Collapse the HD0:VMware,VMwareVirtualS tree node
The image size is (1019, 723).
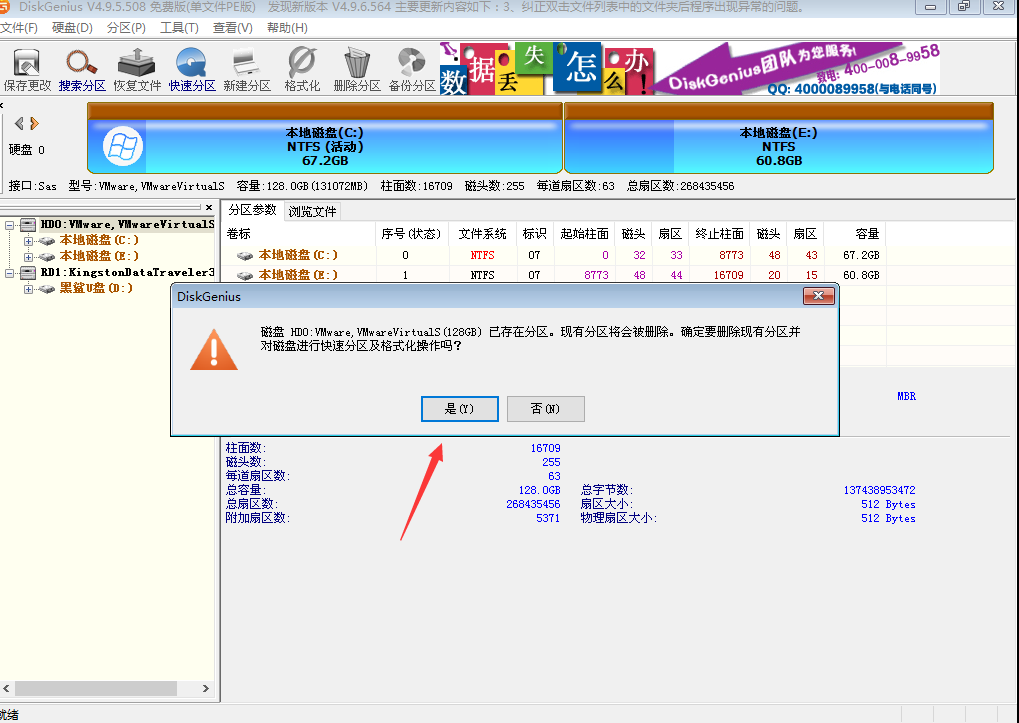click(x=7, y=226)
